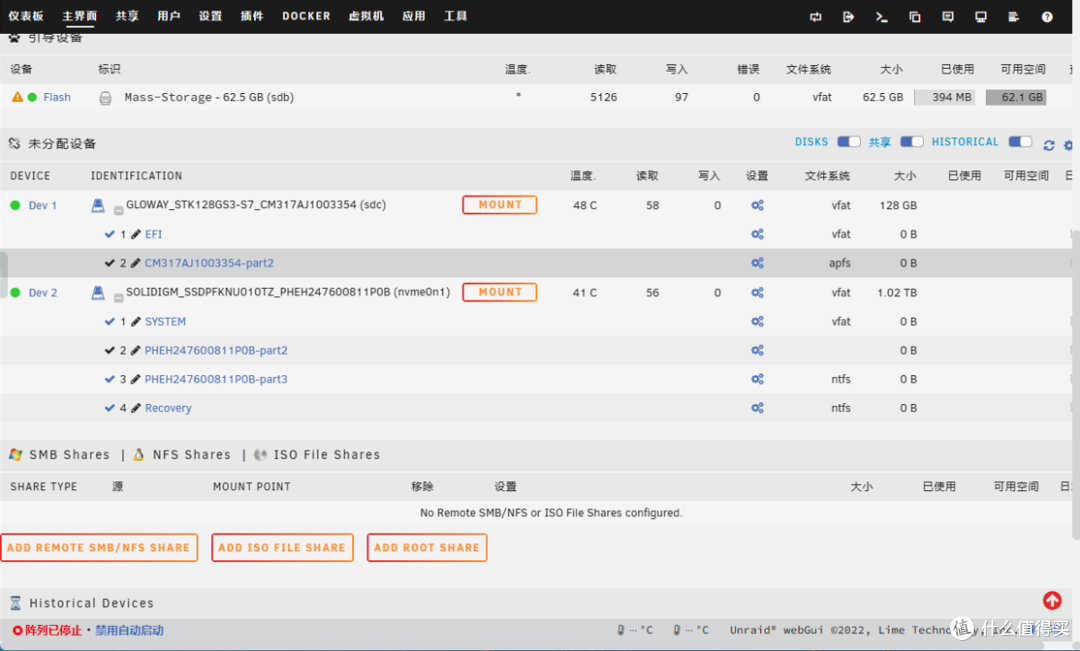Screen dimensions: 1080x651
Task: Click Add Root Share button
Action: click(x=427, y=548)
